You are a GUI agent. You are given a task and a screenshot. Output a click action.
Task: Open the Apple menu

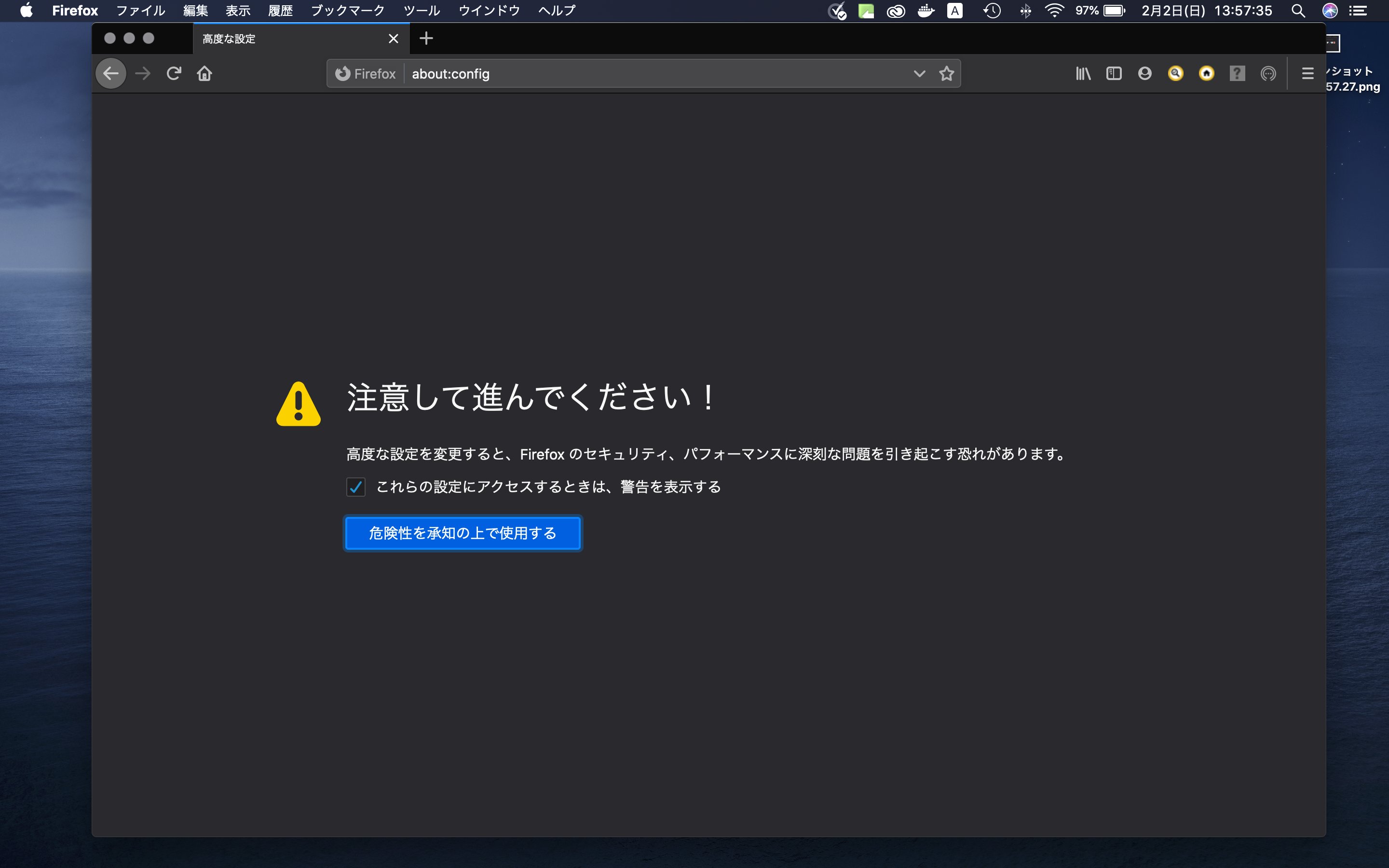pos(26,10)
